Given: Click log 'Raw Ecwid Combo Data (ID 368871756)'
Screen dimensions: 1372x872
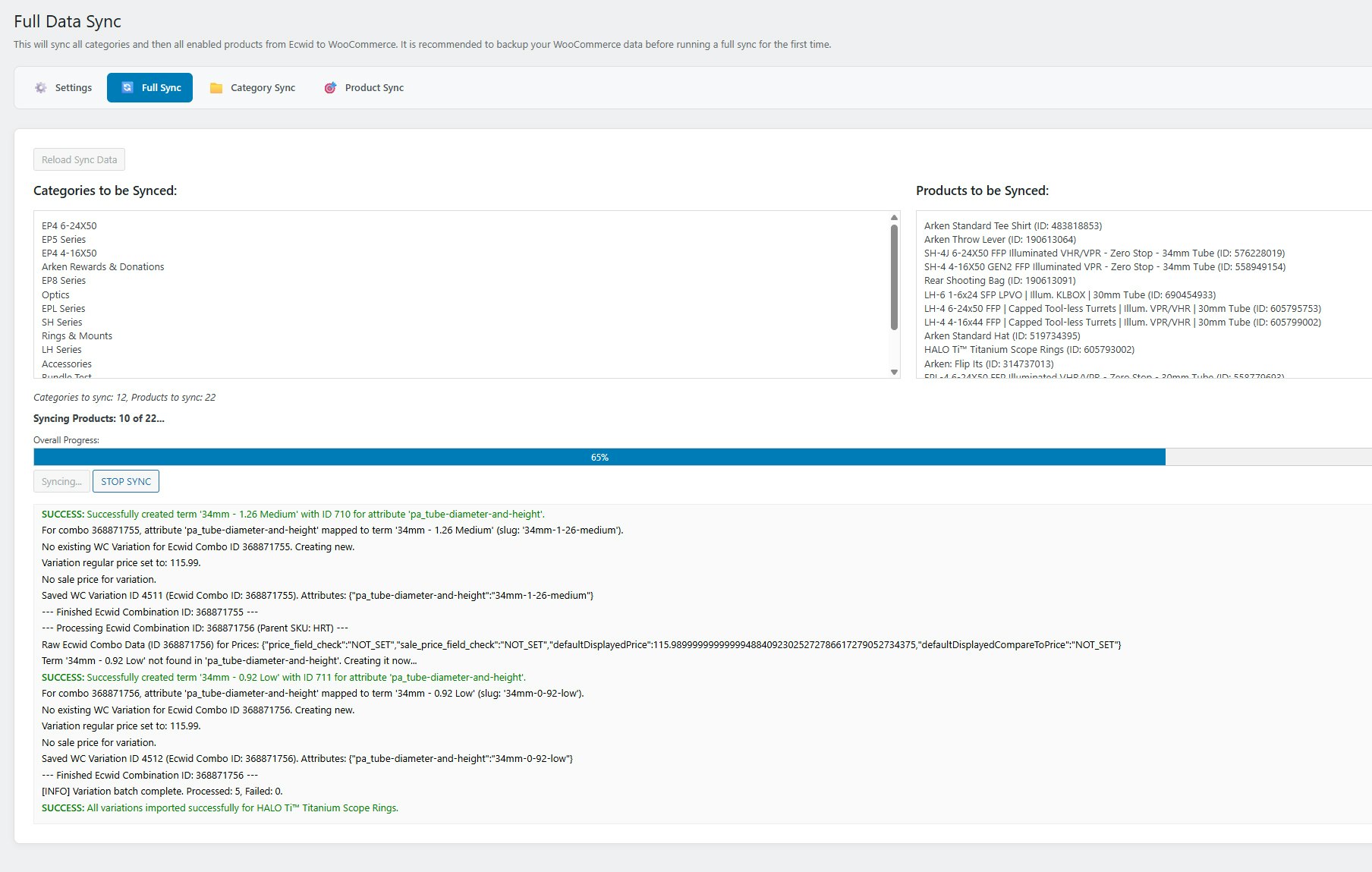Looking at the screenshot, I should (x=581, y=644).
